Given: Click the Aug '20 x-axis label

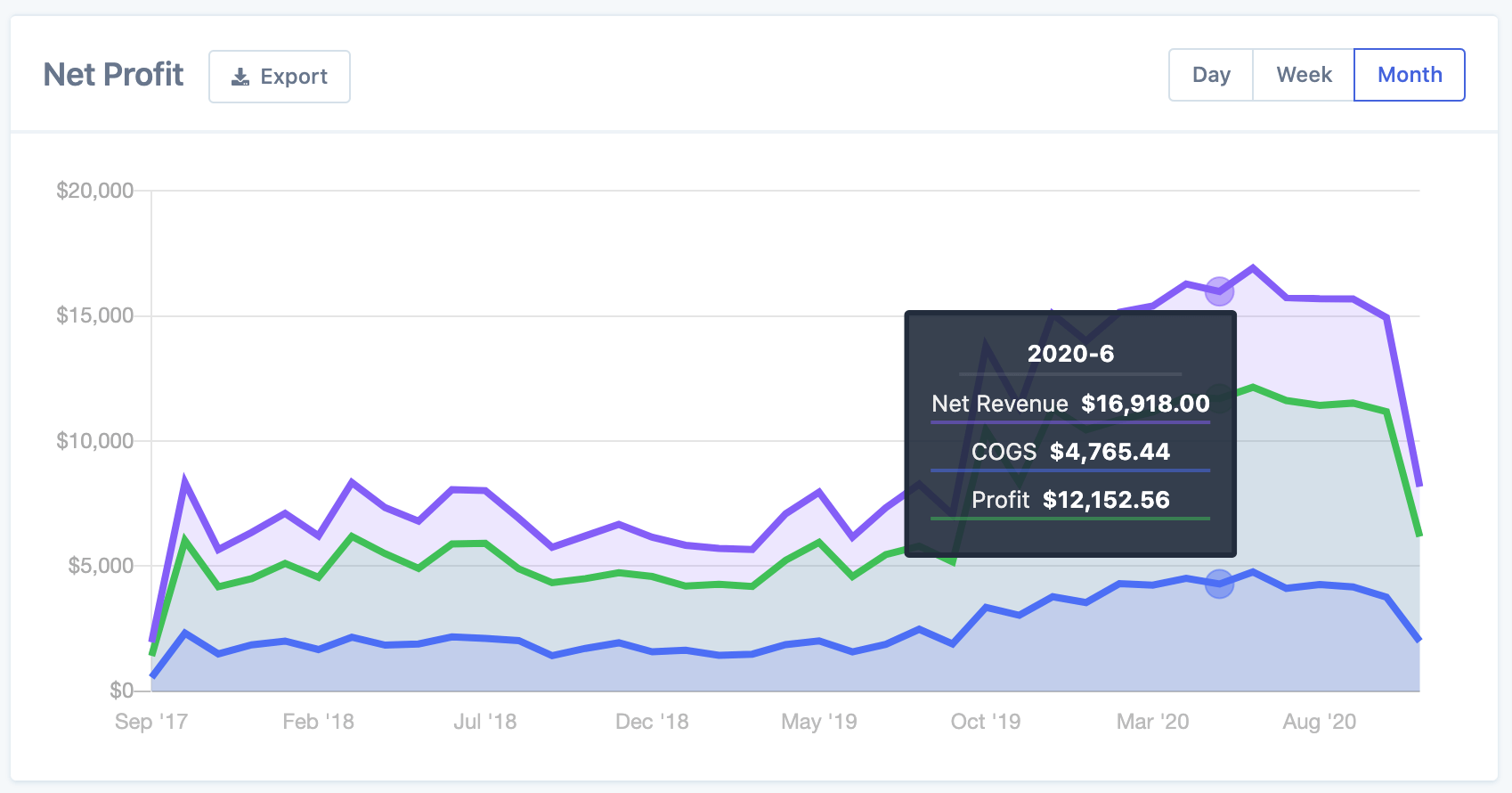Looking at the screenshot, I should pyautogui.click(x=1319, y=722).
